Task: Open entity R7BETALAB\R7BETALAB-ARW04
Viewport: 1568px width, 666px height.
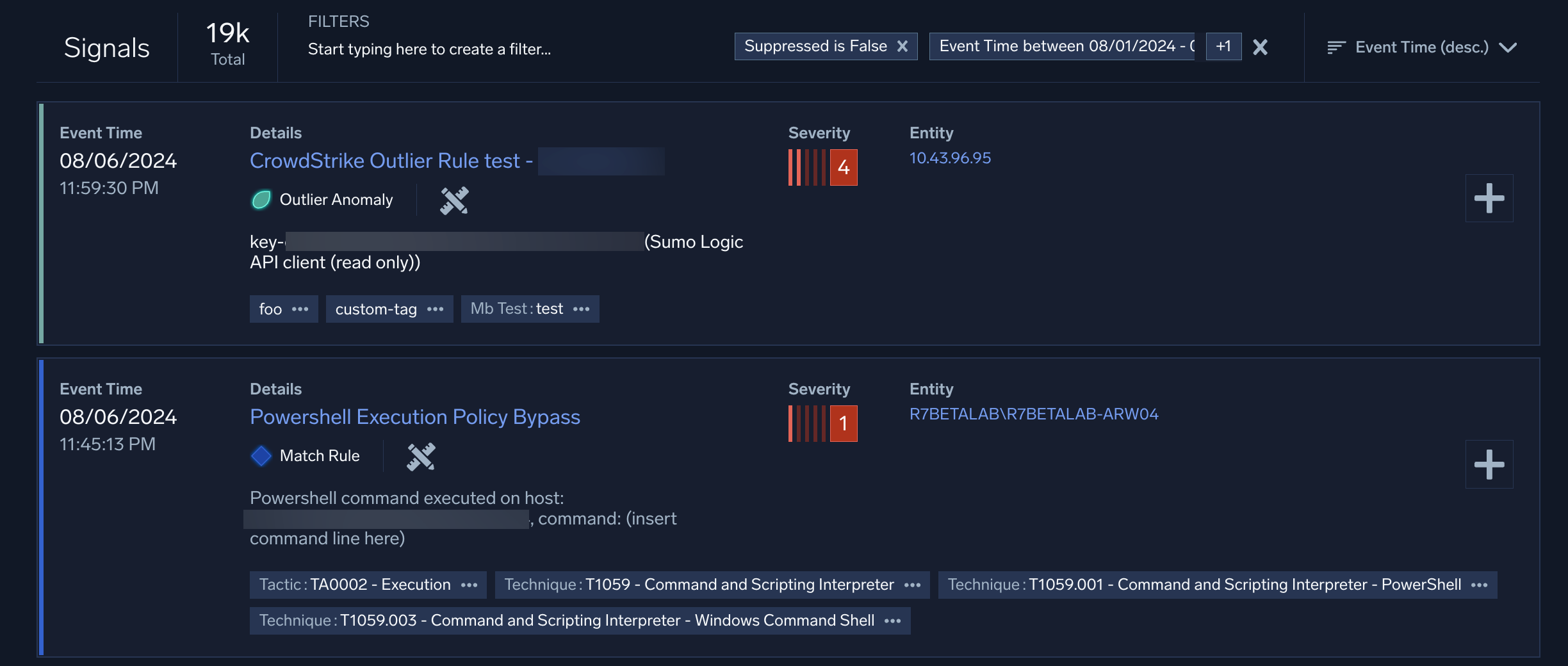Action: (x=1033, y=414)
